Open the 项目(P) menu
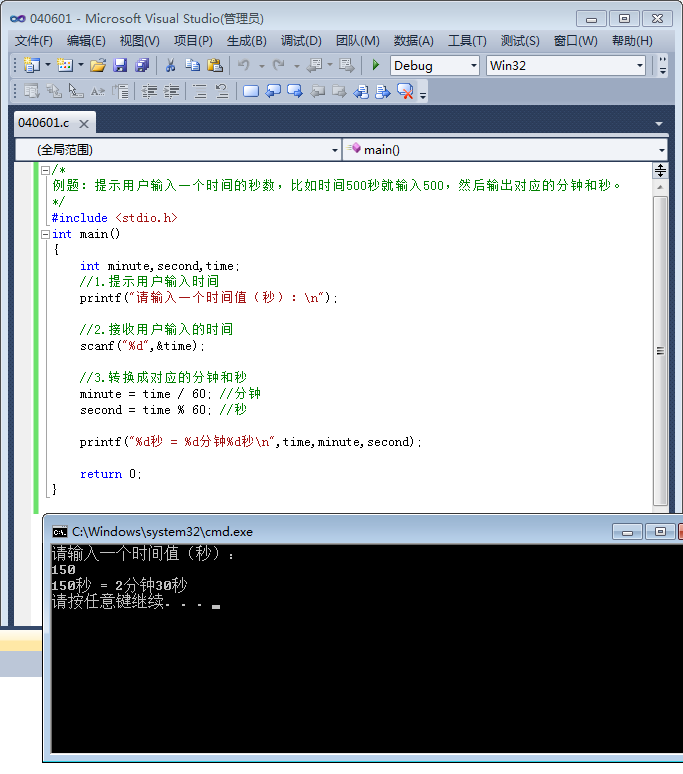683x774 pixels. click(x=193, y=40)
